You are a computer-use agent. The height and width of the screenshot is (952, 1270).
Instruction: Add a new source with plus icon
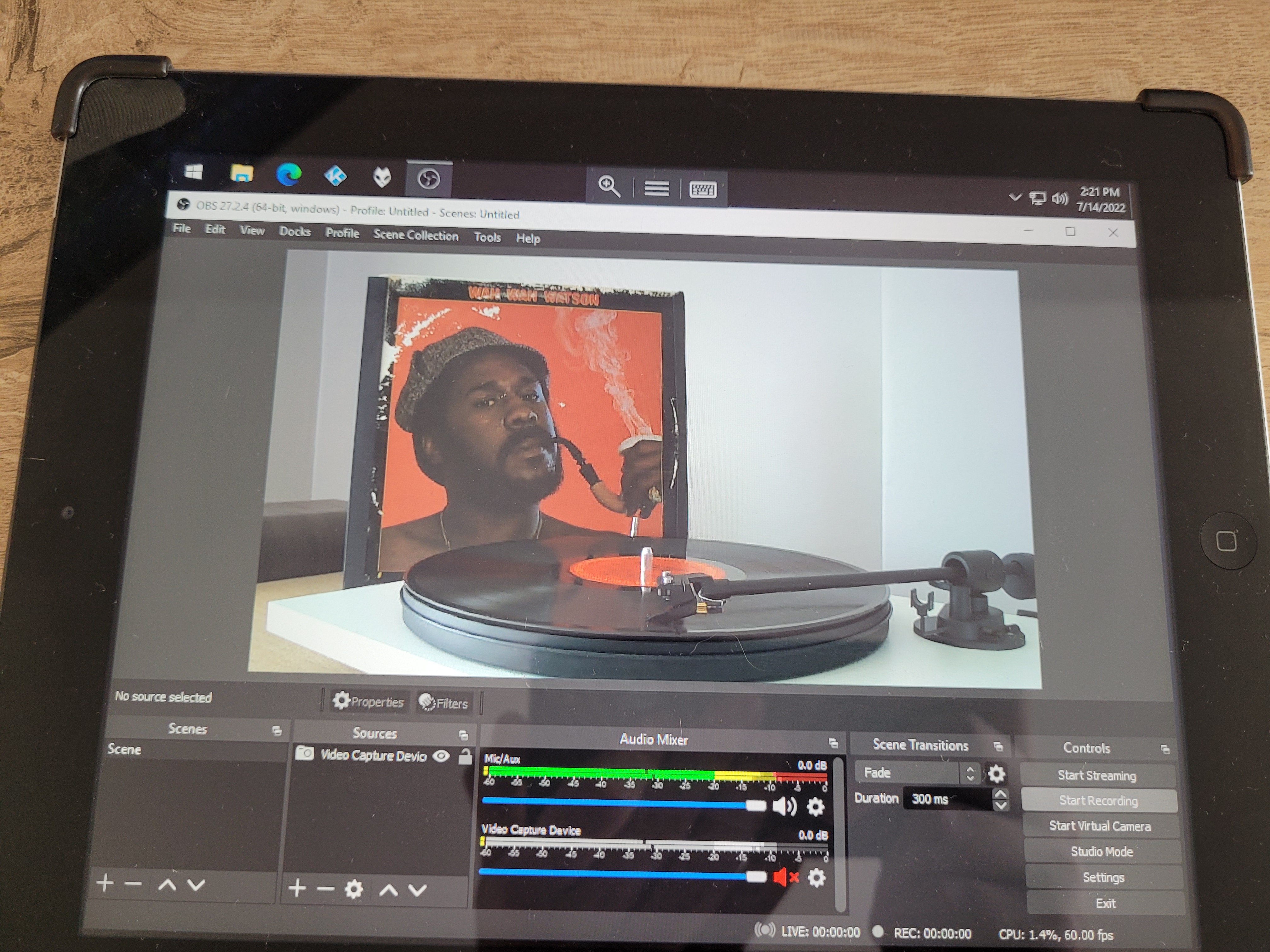(x=297, y=888)
